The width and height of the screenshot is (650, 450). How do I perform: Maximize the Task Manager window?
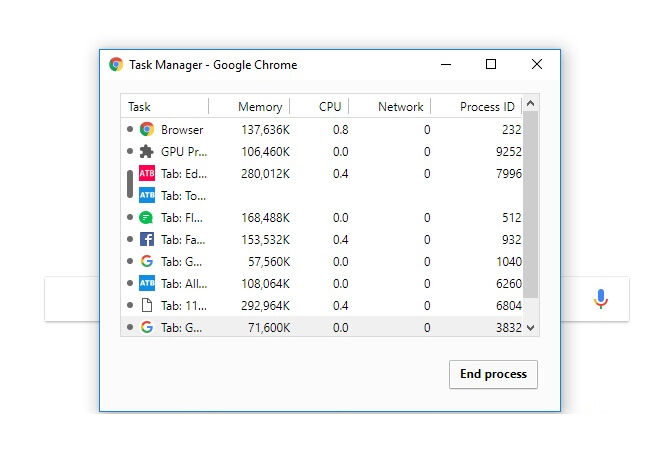pyautogui.click(x=491, y=64)
